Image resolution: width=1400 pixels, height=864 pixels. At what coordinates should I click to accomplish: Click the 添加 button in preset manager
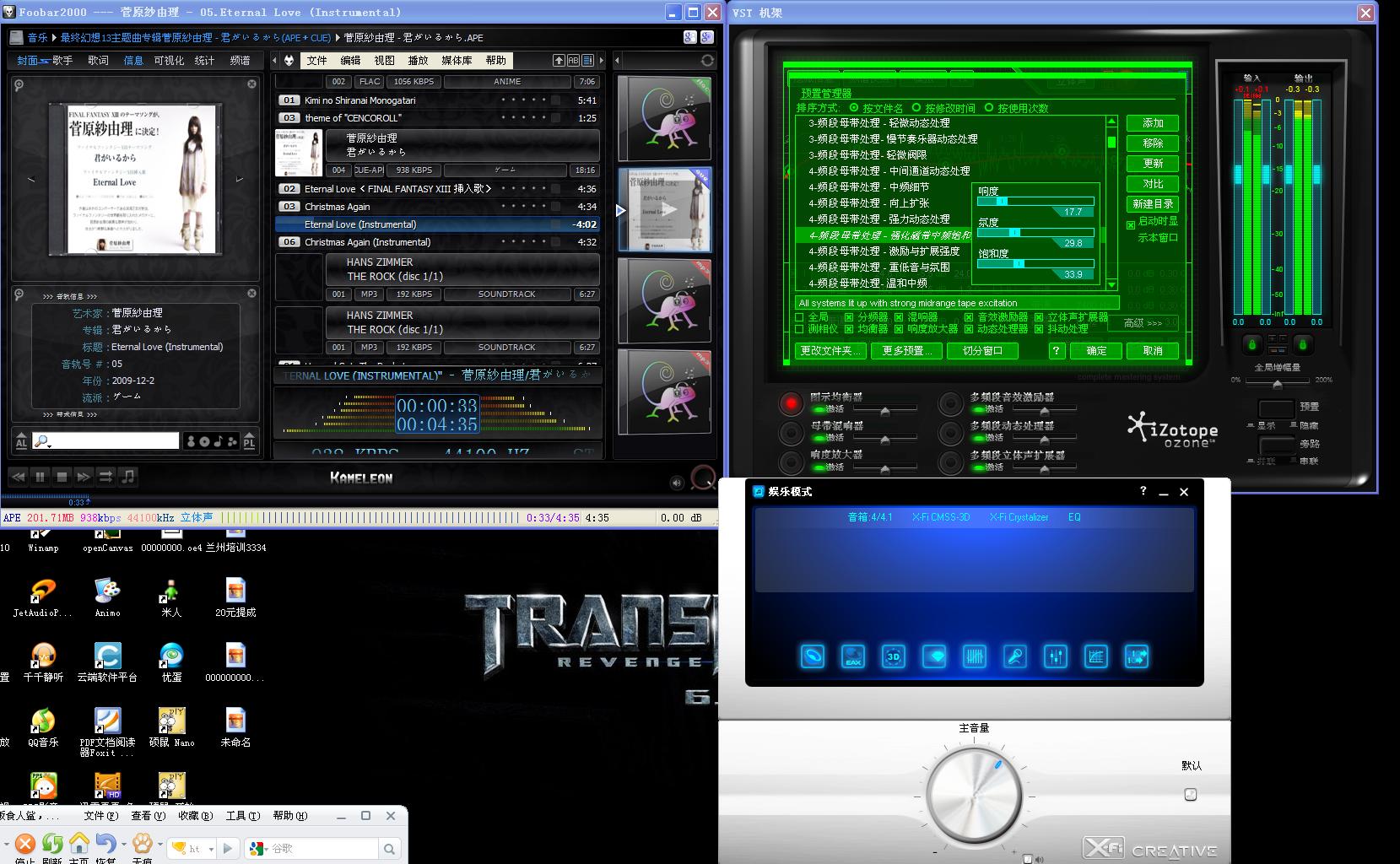pyautogui.click(x=1153, y=122)
